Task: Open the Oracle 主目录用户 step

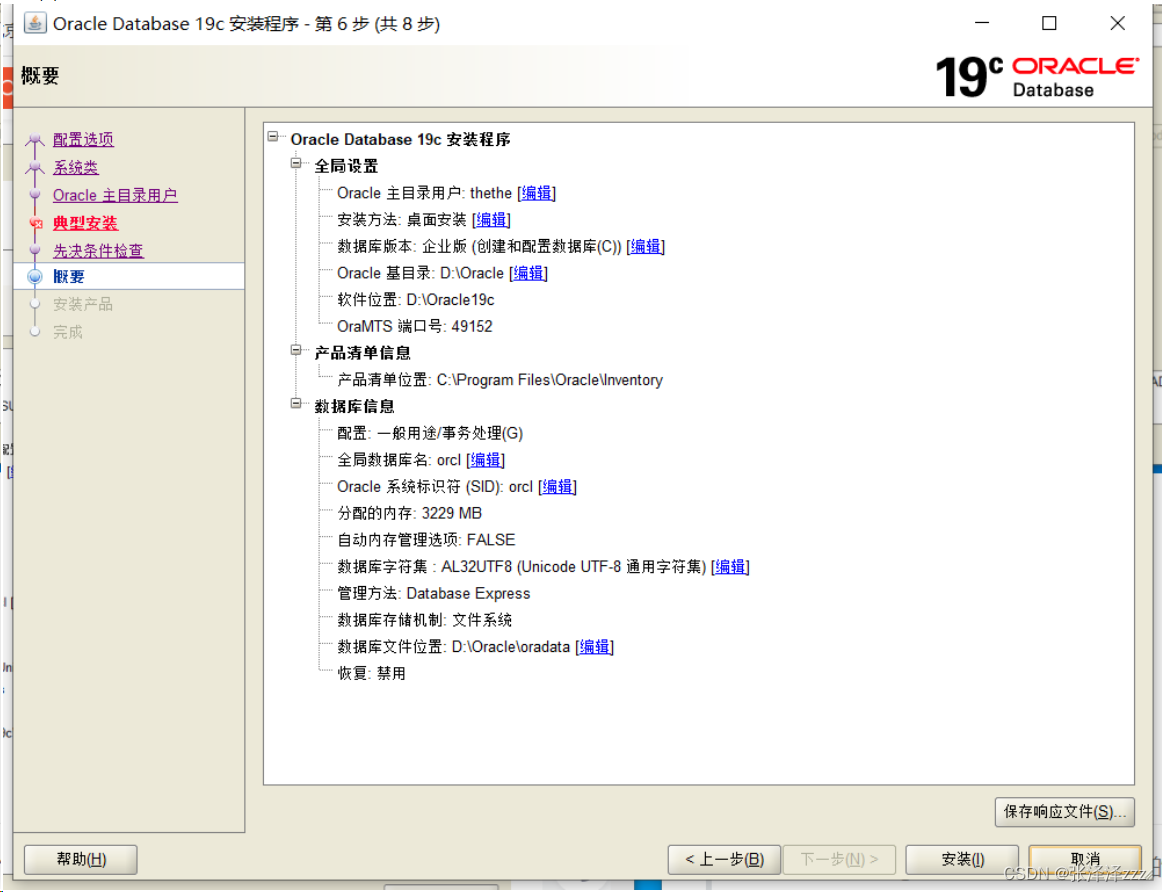Action: click(x=115, y=196)
